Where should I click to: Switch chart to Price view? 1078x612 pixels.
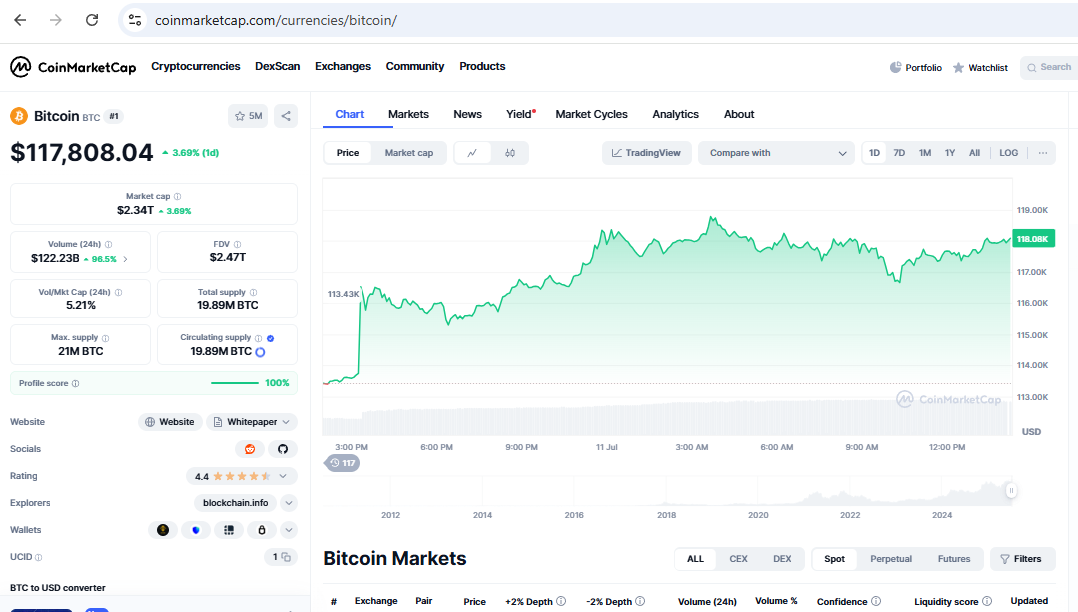tap(348, 153)
